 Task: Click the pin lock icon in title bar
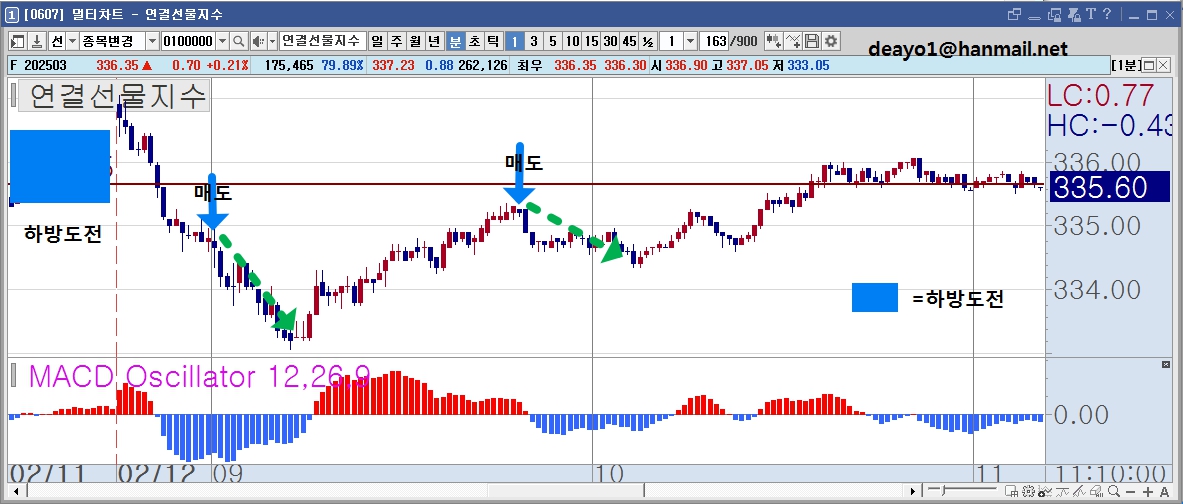[1072, 14]
